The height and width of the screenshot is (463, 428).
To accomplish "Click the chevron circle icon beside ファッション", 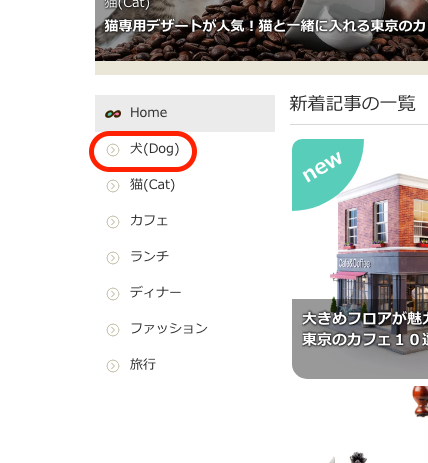I will pos(113,330).
